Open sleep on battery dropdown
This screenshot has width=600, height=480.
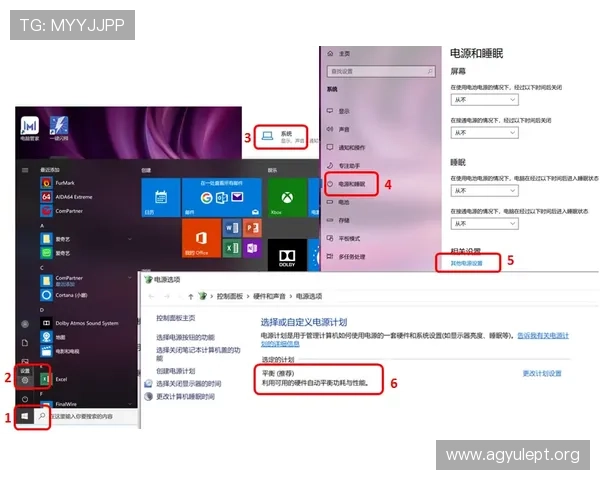pos(484,191)
